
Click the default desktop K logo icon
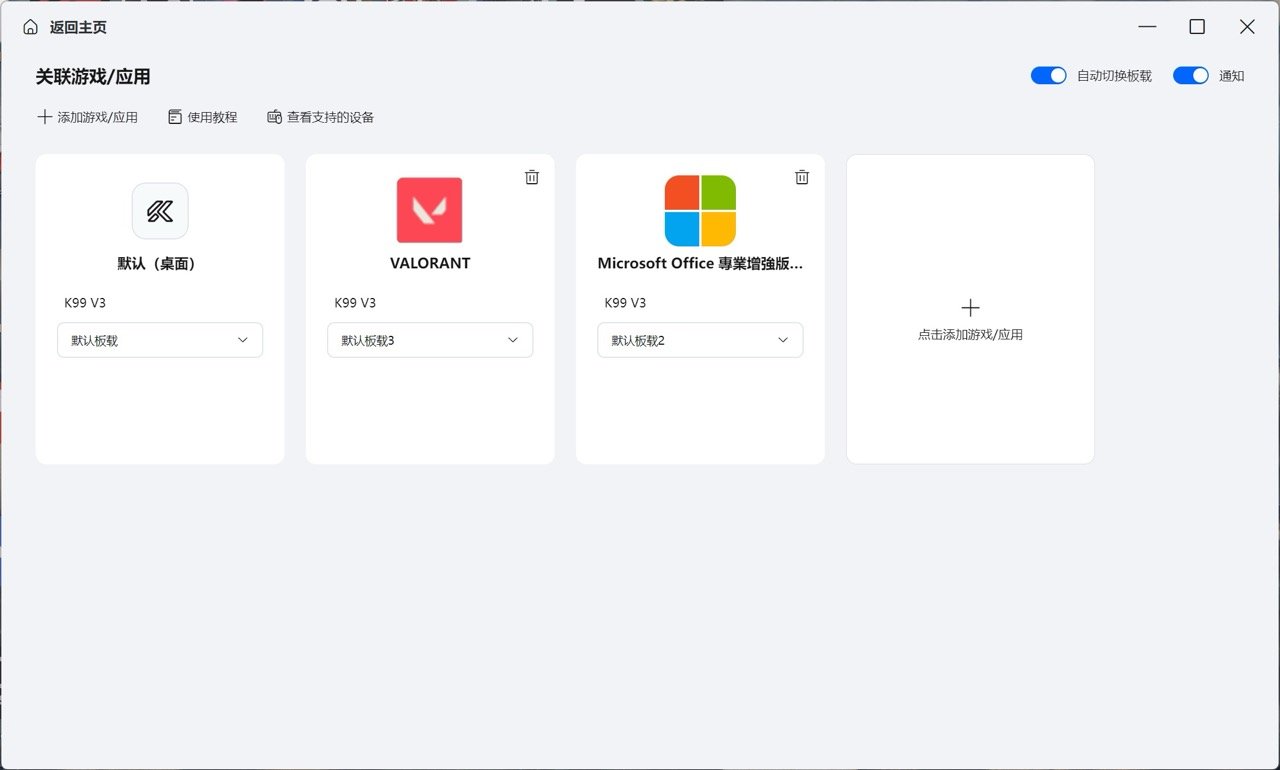coord(160,211)
